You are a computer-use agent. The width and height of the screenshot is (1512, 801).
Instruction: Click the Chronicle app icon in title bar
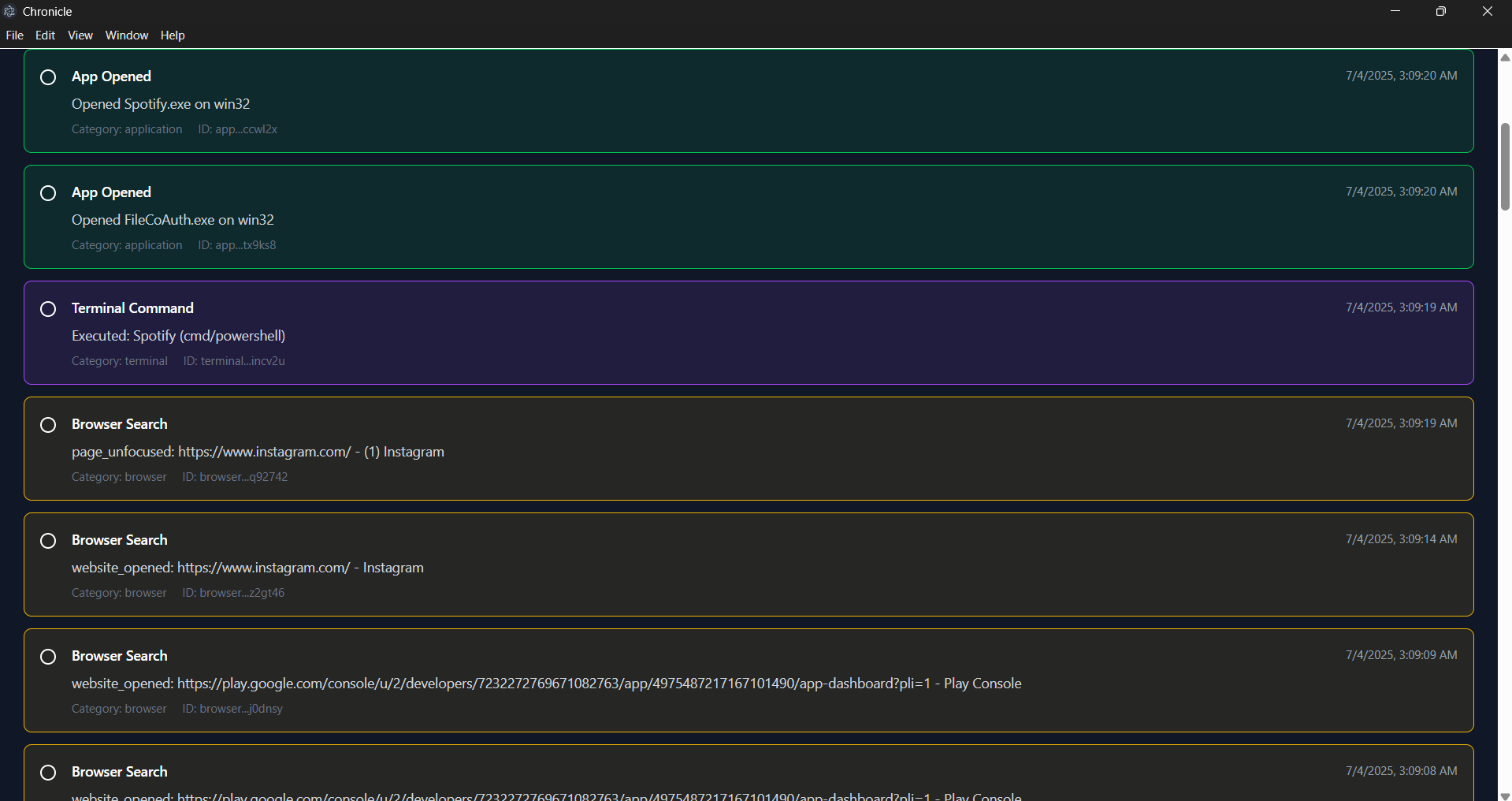[x=9, y=11]
